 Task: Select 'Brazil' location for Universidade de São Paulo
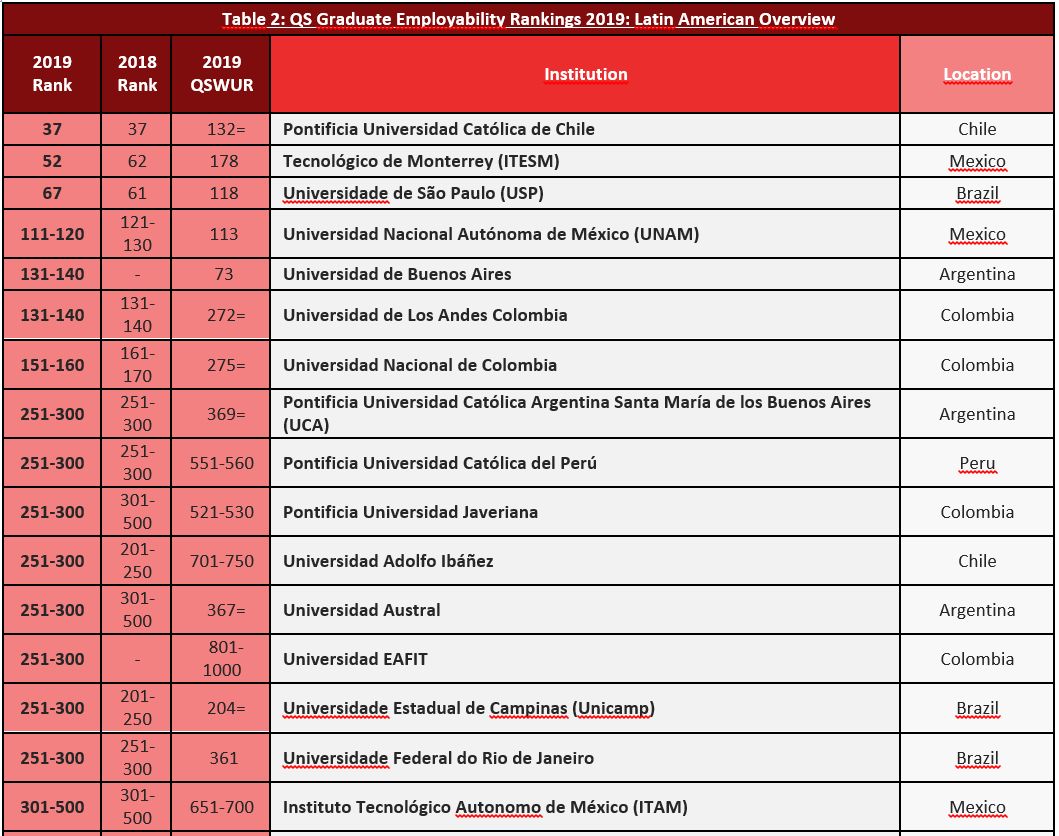pos(977,193)
